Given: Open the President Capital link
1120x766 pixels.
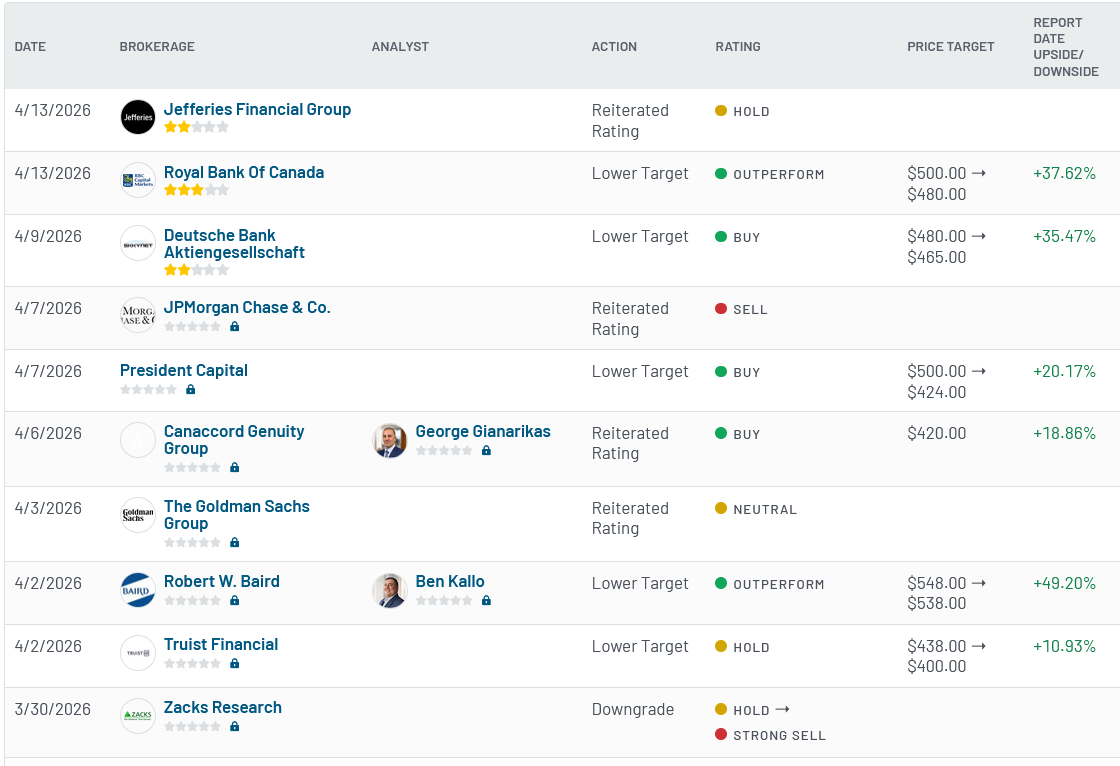Looking at the screenshot, I should coord(184,370).
